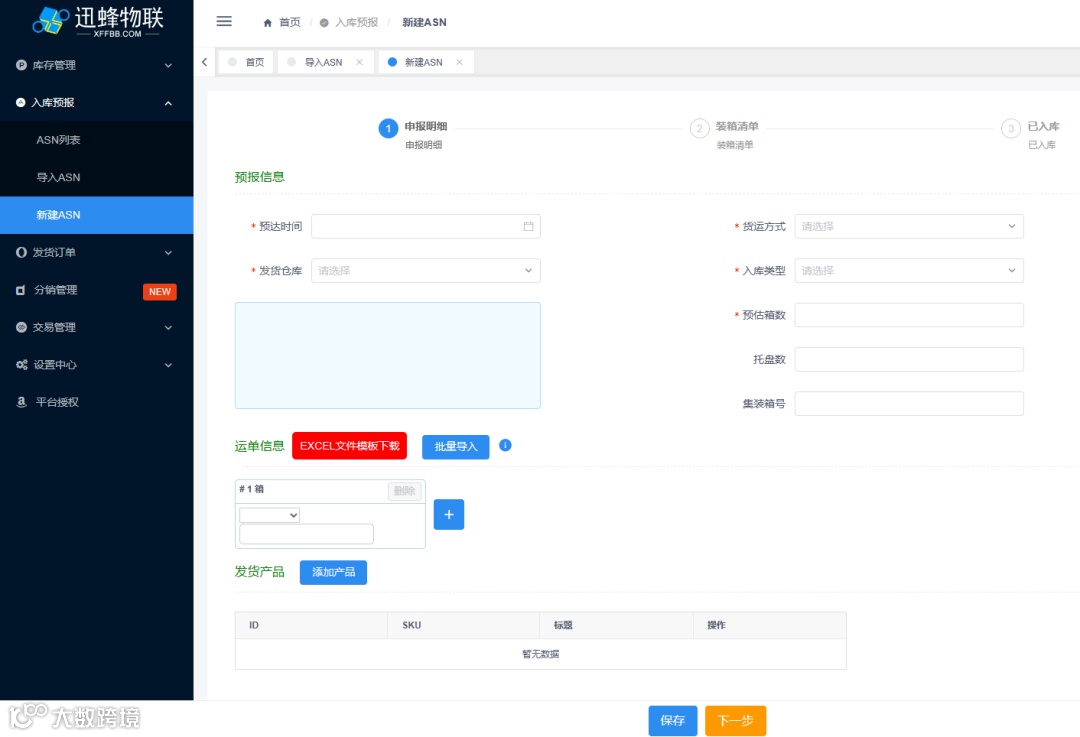Switch to the 导入ASN tab
Screen dimensions: 1080x737
pyautogui.click(x=326, y=62)
